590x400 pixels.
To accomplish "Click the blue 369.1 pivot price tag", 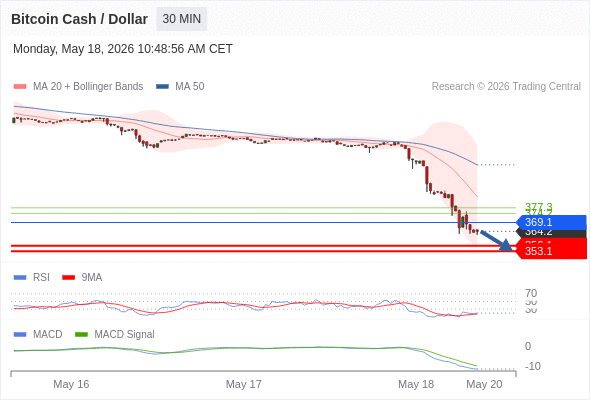I will point(551,222).
